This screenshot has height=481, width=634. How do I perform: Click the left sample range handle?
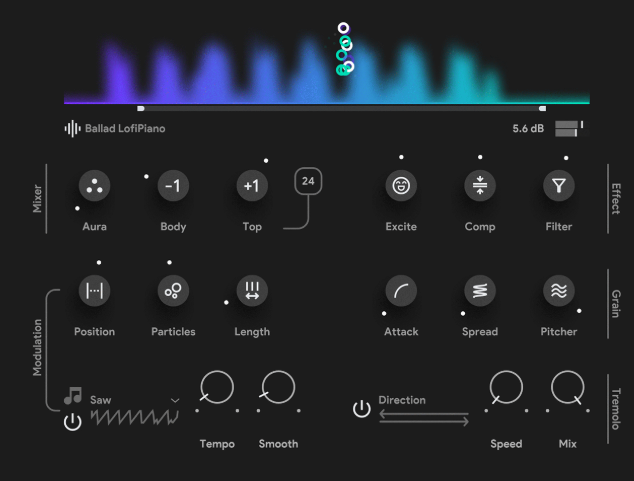click(x=141, y=108)
